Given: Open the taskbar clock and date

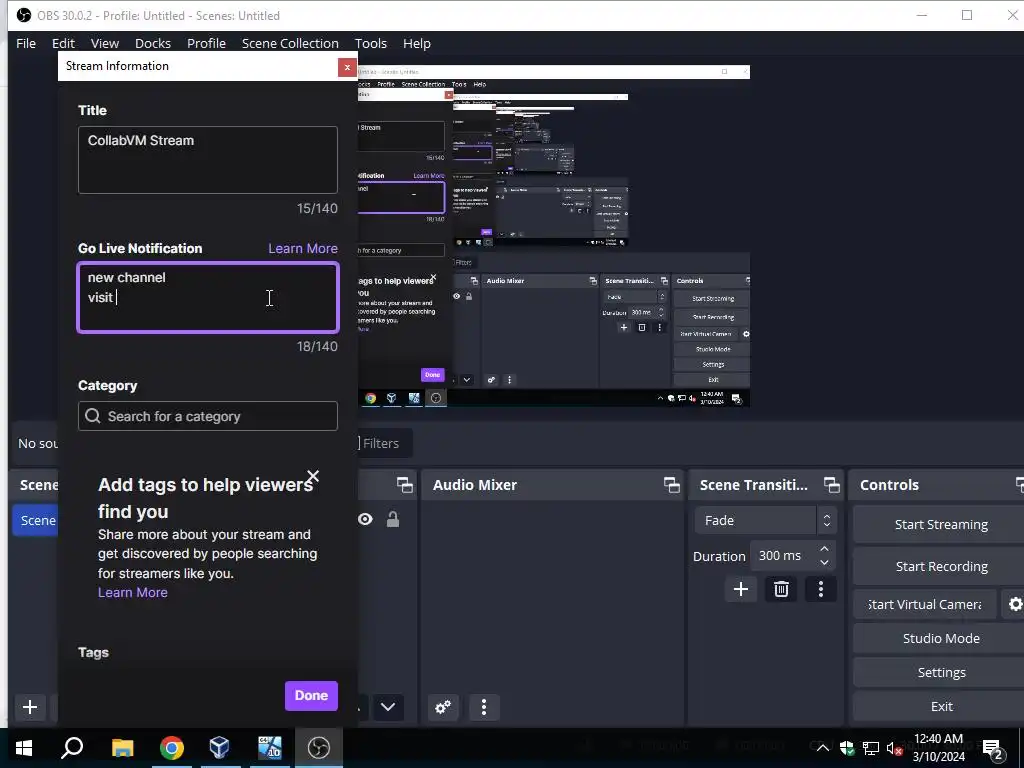Looking at the screenshot, I should (x=938, y=748).
